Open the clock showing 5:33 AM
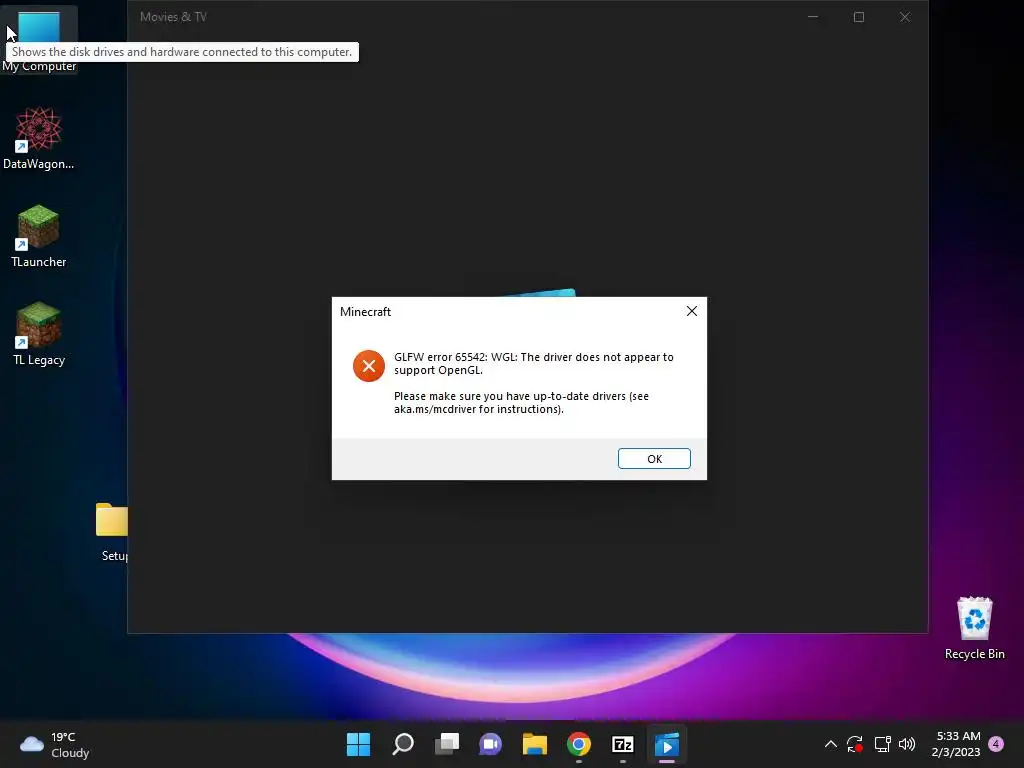1024x768 pixels. pos(956,744)
